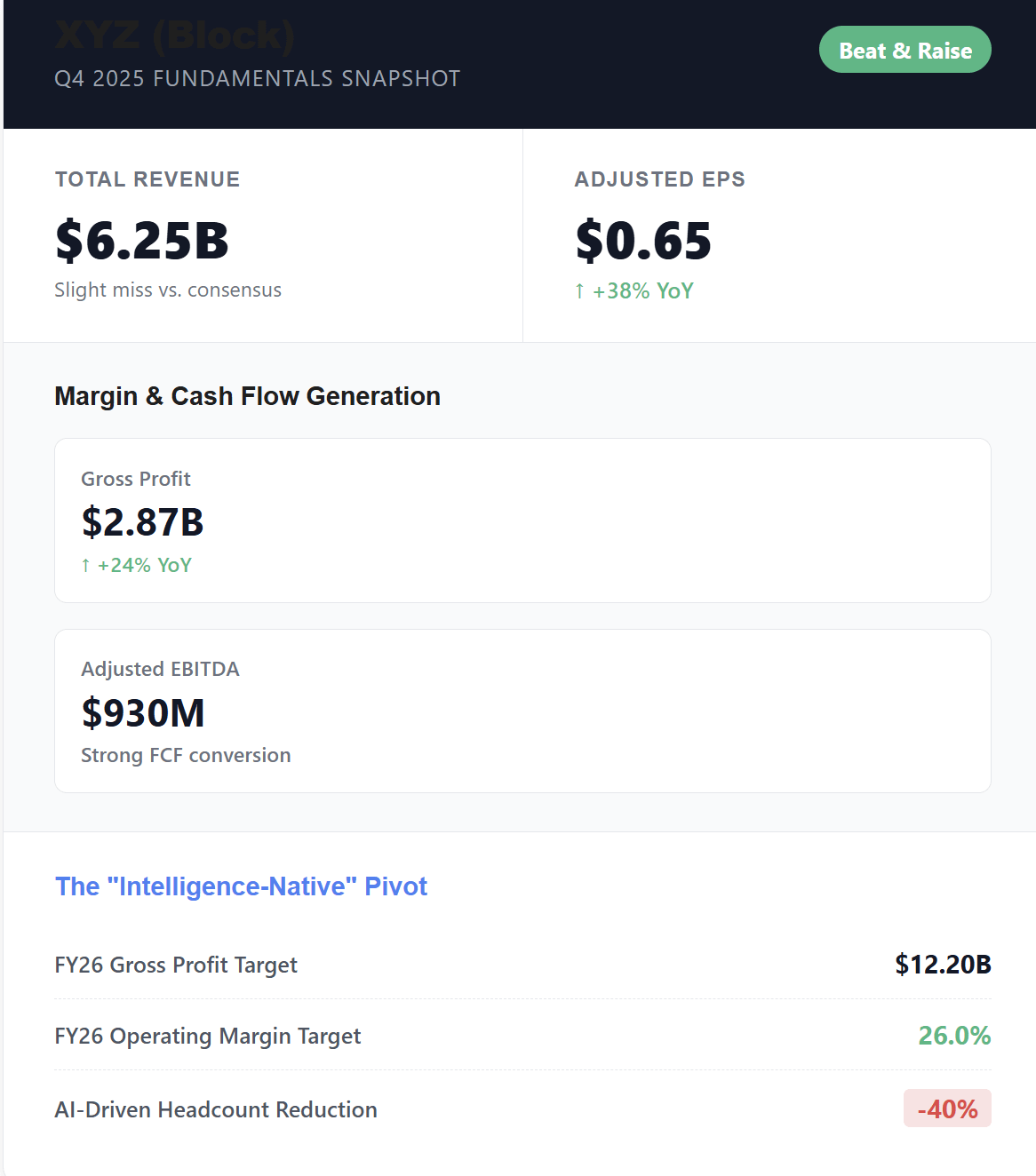Click the -40% headcount reduction badge
Viewport: 1036px width, 1176px height.
tap(947, 1108)
